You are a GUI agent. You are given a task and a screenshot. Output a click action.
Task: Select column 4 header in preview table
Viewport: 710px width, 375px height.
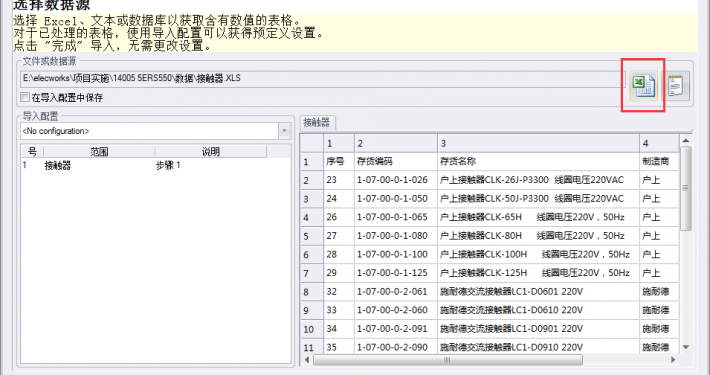click(x=659, y=143)
